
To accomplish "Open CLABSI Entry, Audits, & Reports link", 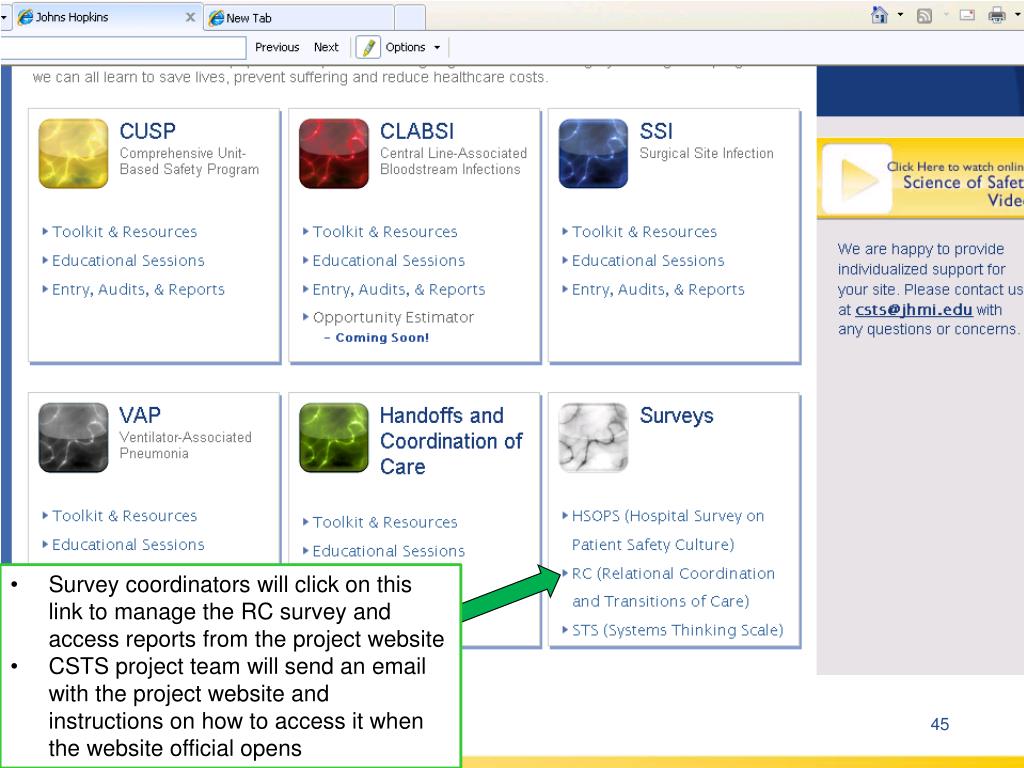I will (x=398, y=289).
